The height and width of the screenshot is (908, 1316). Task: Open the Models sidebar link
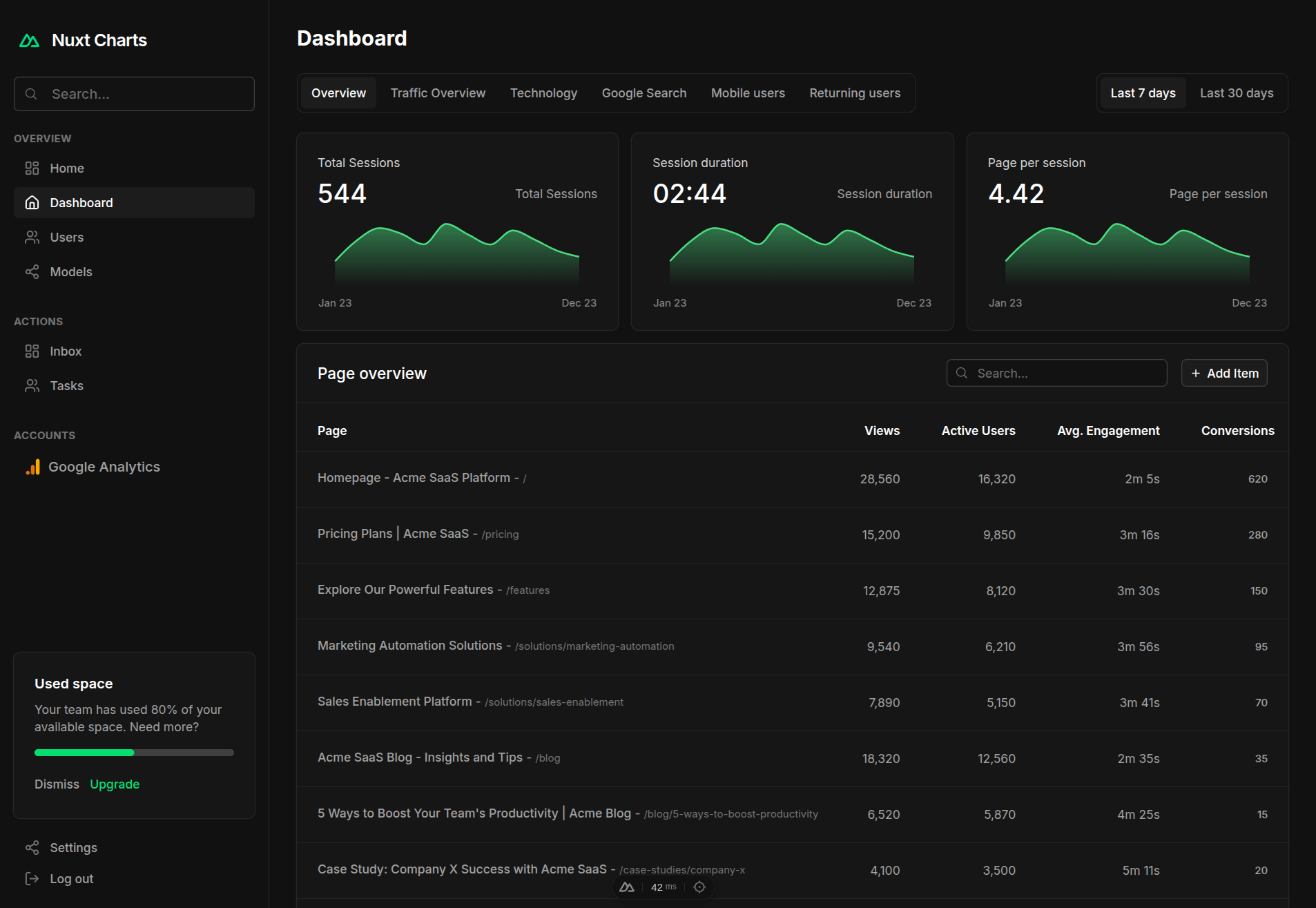134,272
